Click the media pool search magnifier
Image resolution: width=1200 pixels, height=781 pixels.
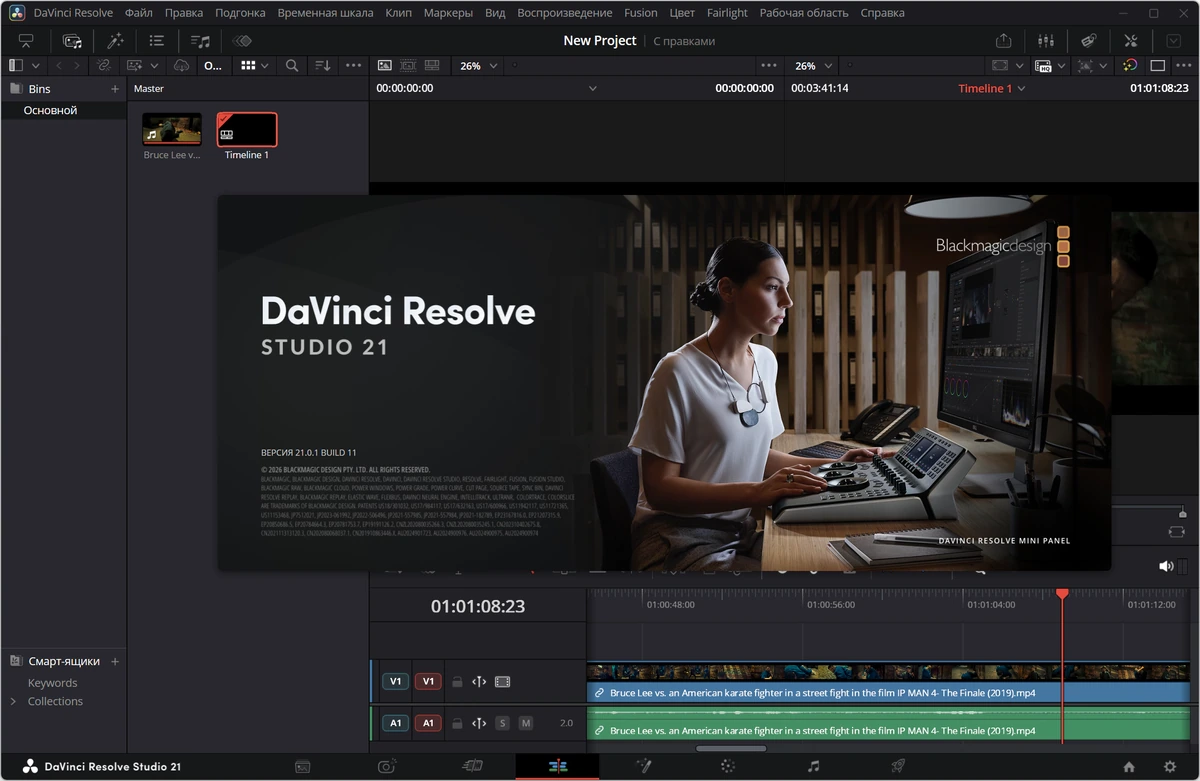click(292, 65)
